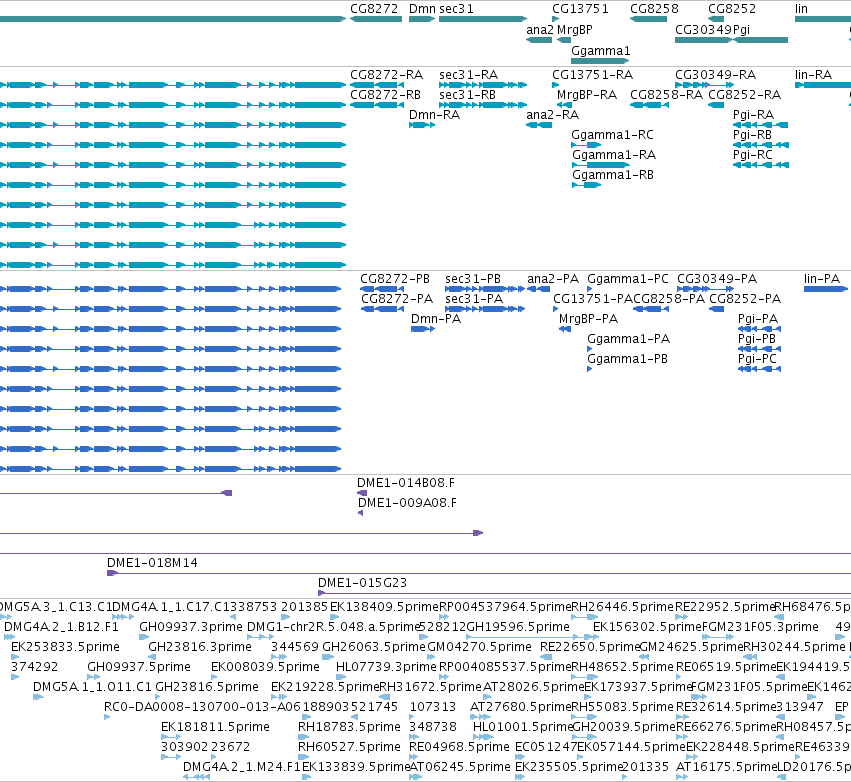
Task: Select the CG8272-RB transcript label
Action: coord(385,94)
